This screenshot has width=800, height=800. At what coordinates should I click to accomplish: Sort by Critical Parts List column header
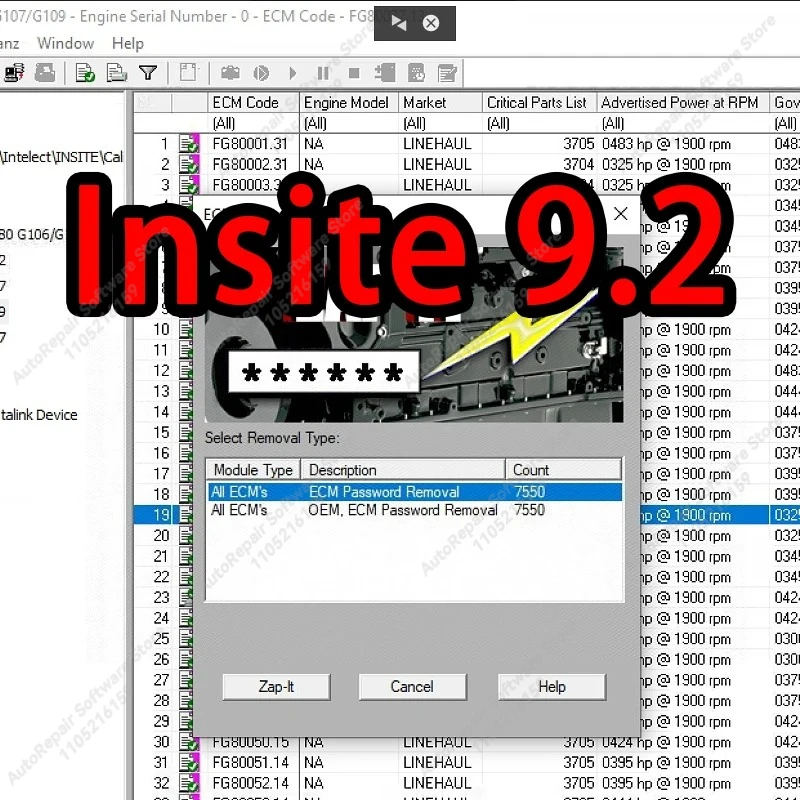539,103
